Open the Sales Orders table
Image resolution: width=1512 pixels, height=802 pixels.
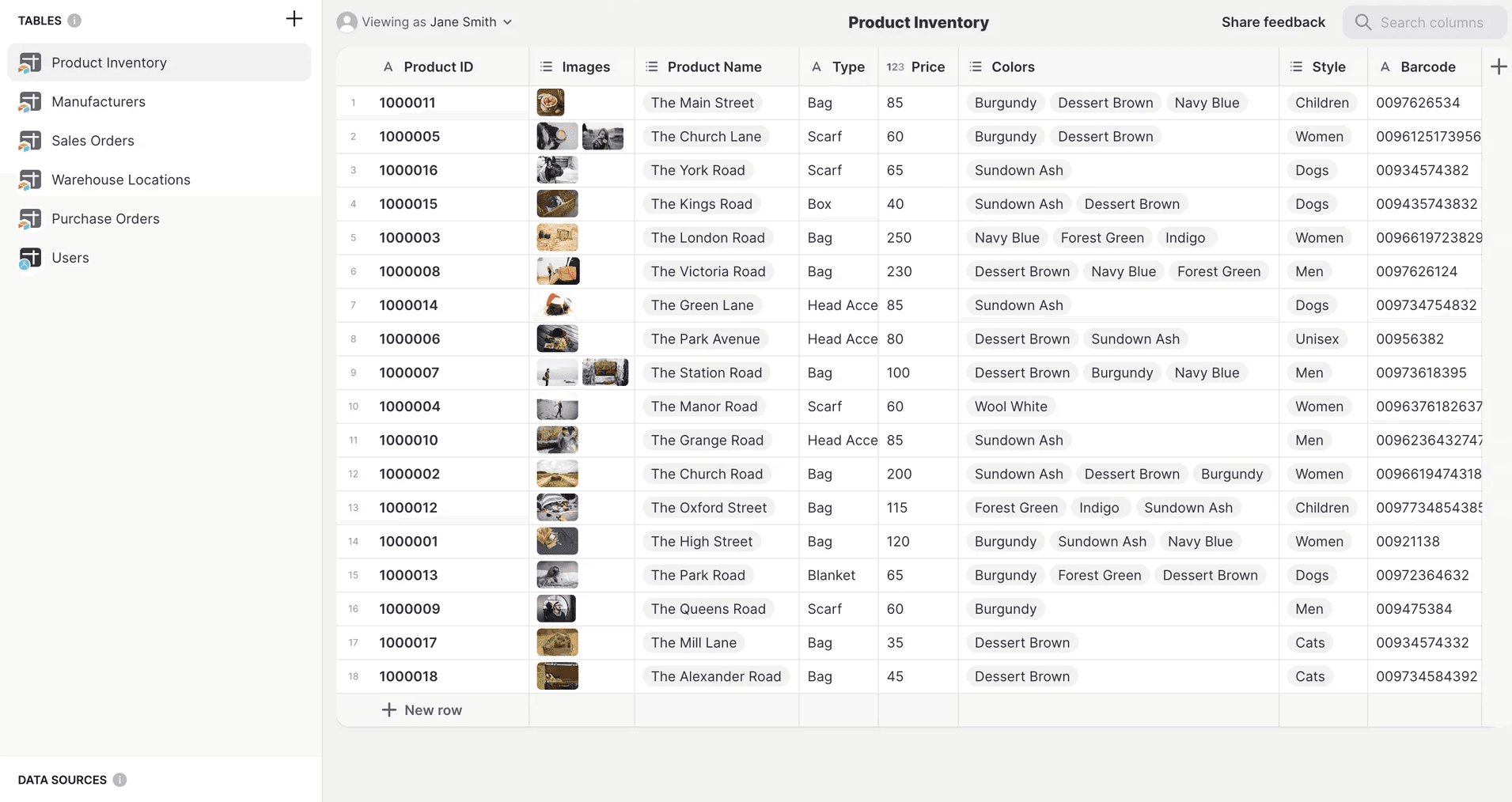coord(93,141)
